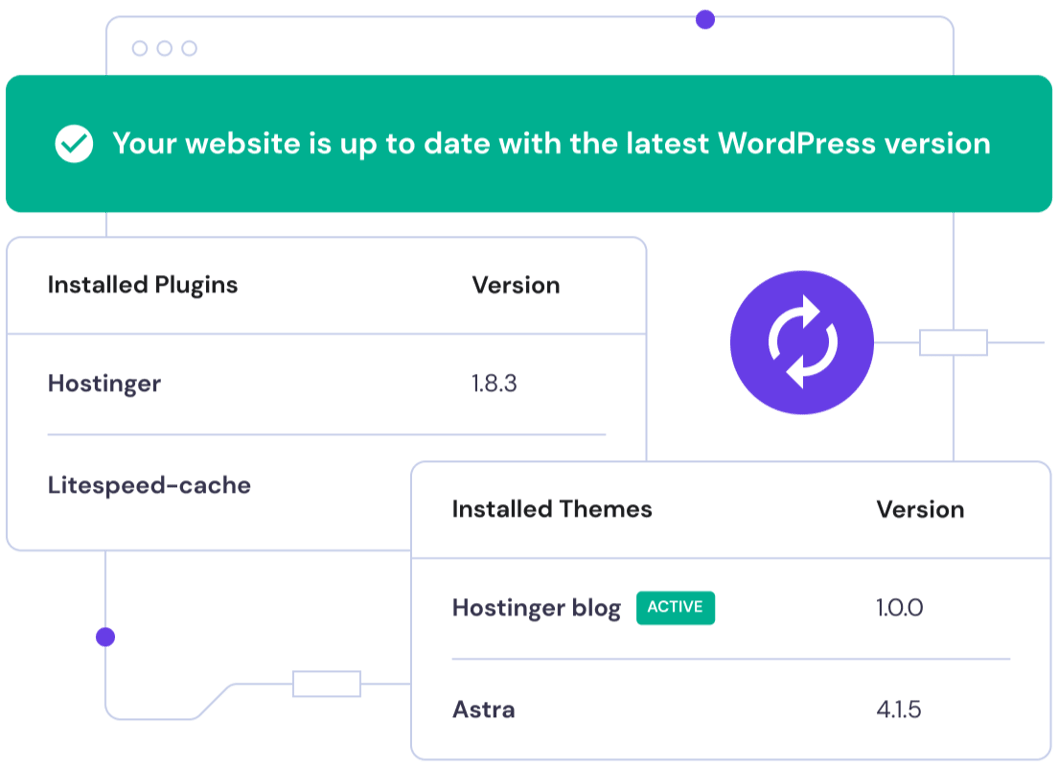Toggle the ACTIVE badge on Hostinger blog theme
1058x768 pixels.
[675, 608]
